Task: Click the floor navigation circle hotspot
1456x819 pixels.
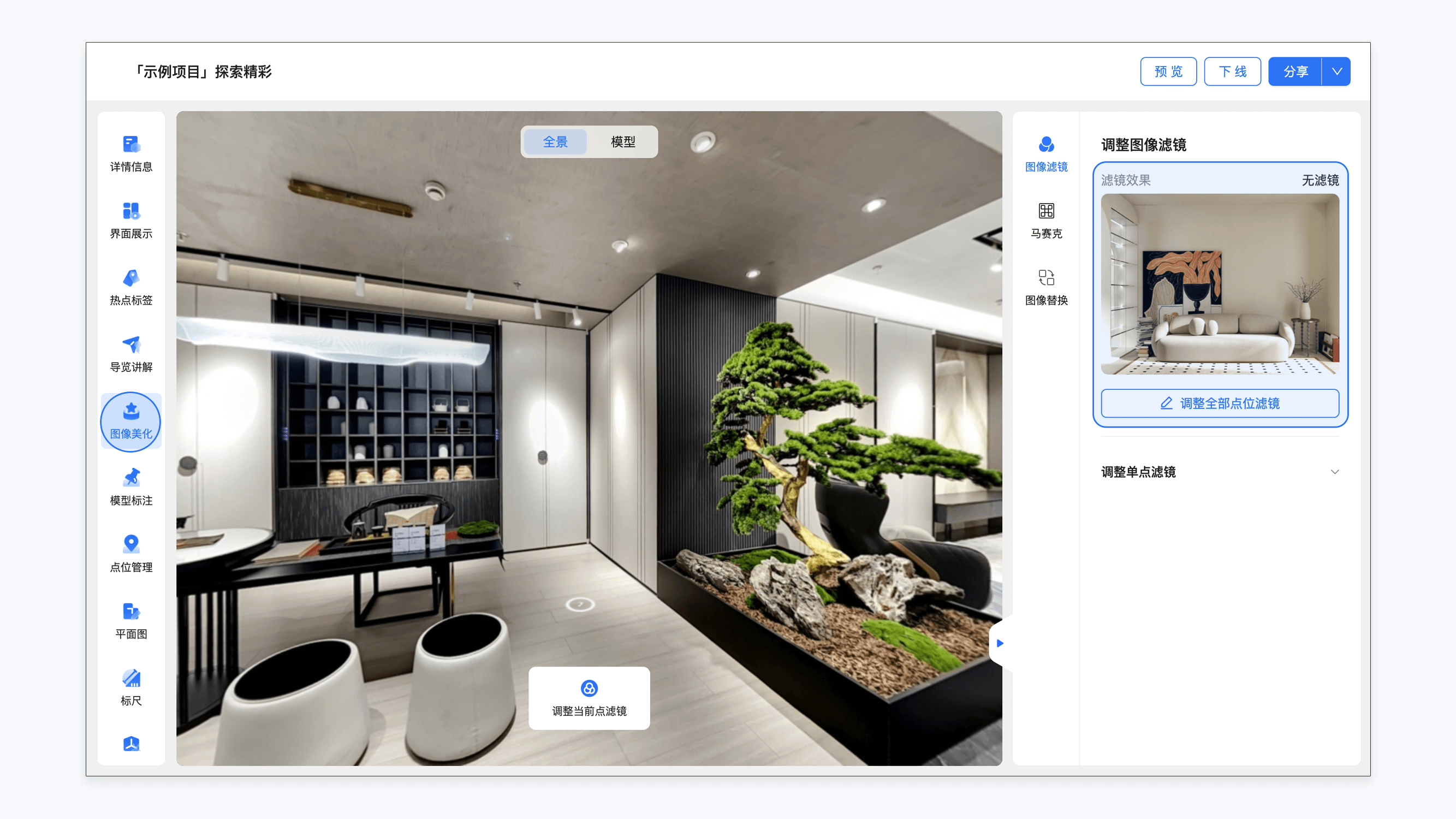Action: pos(580,604)
